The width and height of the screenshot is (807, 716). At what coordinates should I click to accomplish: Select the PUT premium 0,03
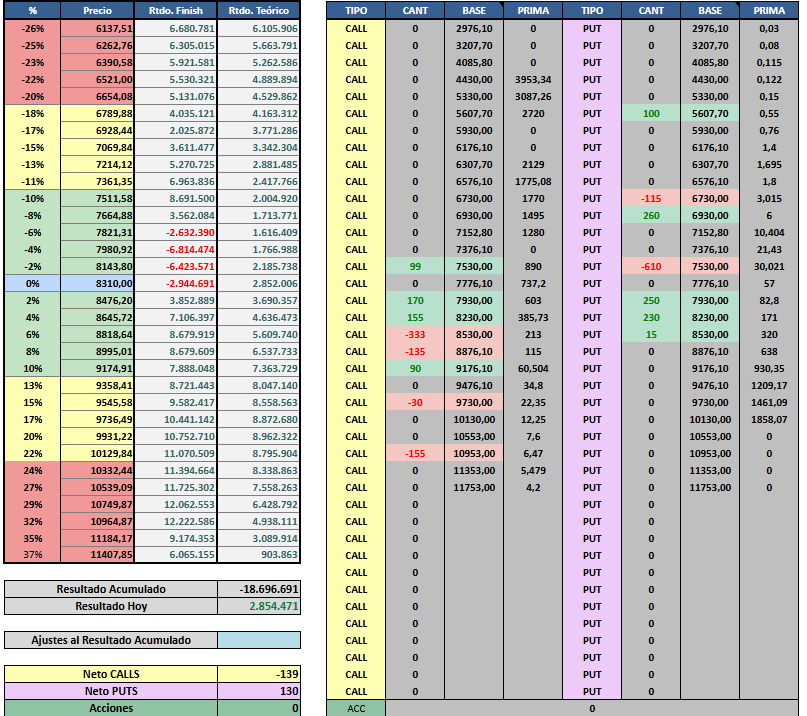point(769,29)
